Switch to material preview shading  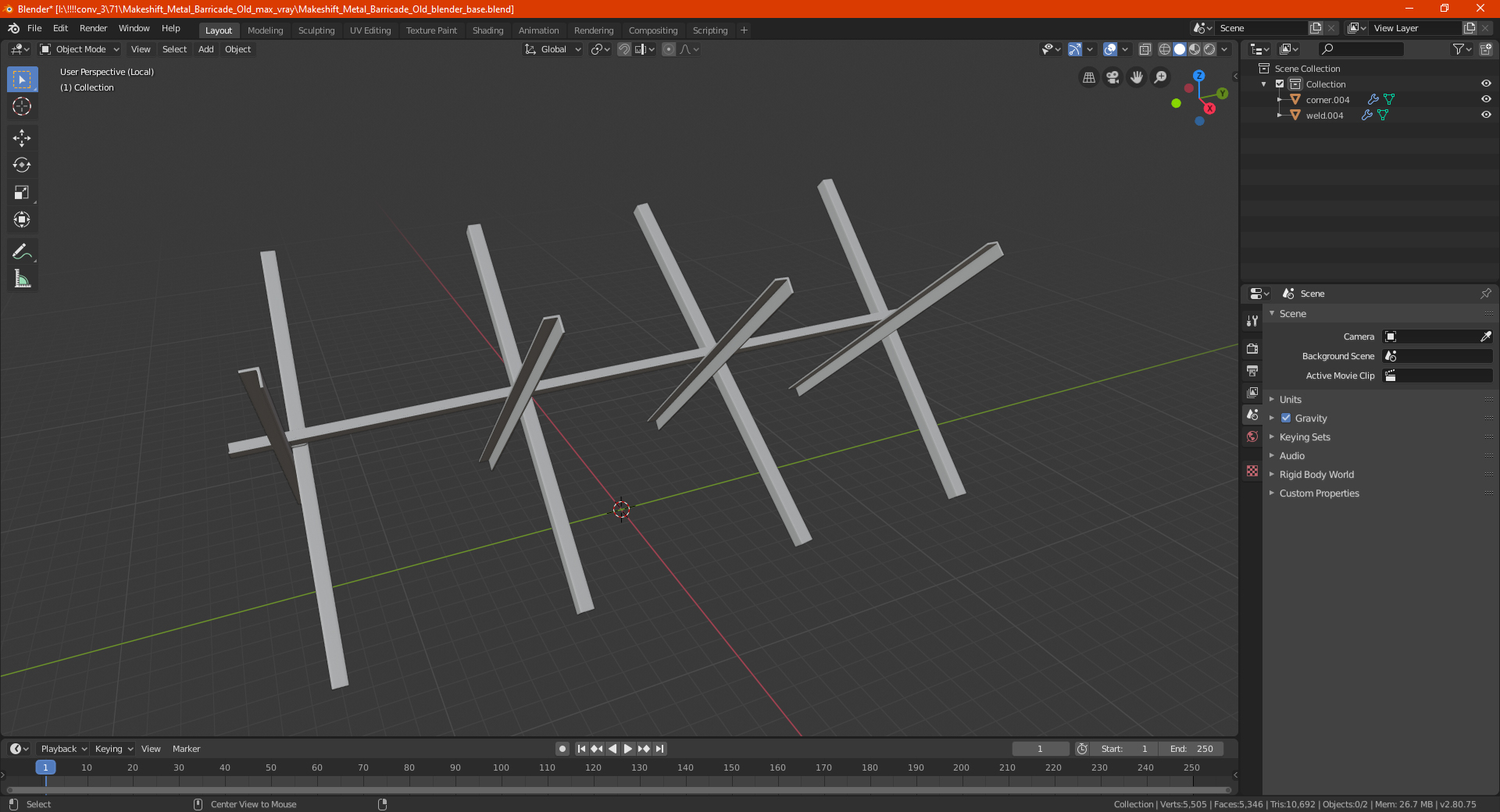[x=1195, y=49]
